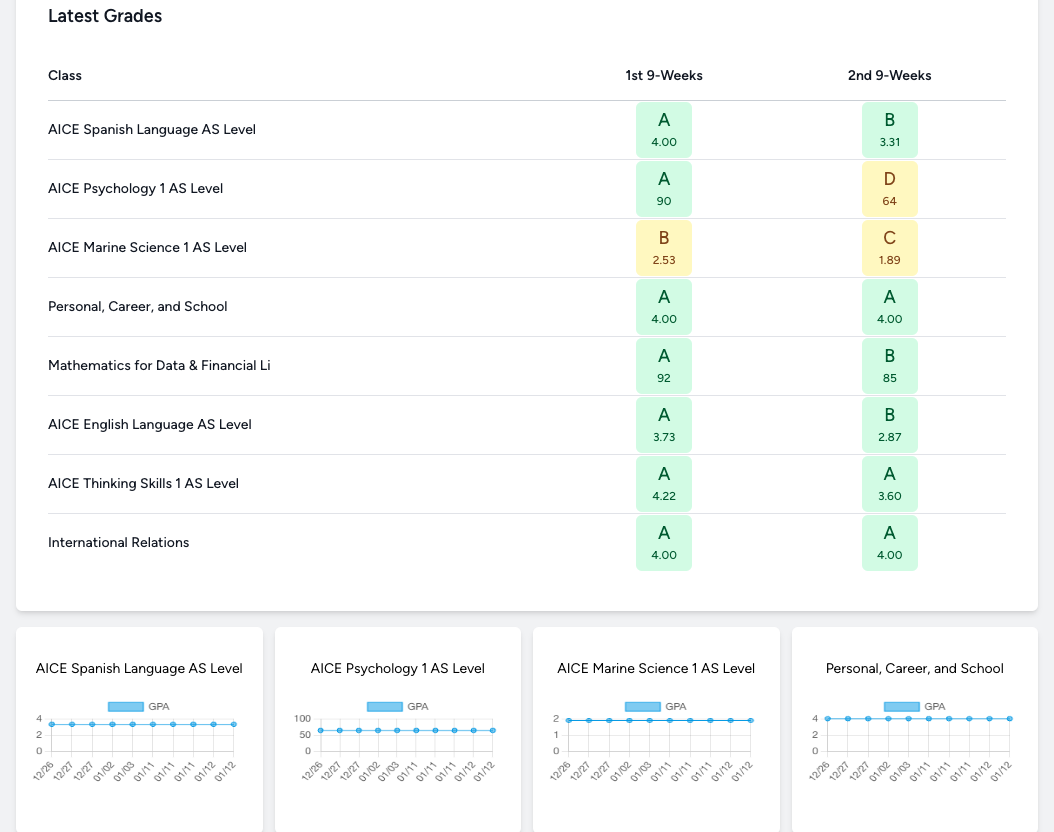The width and height of the screenshot is (1054, 832).
Task: Click a data point on the Marine Science chart
Action: click(656, 718)
